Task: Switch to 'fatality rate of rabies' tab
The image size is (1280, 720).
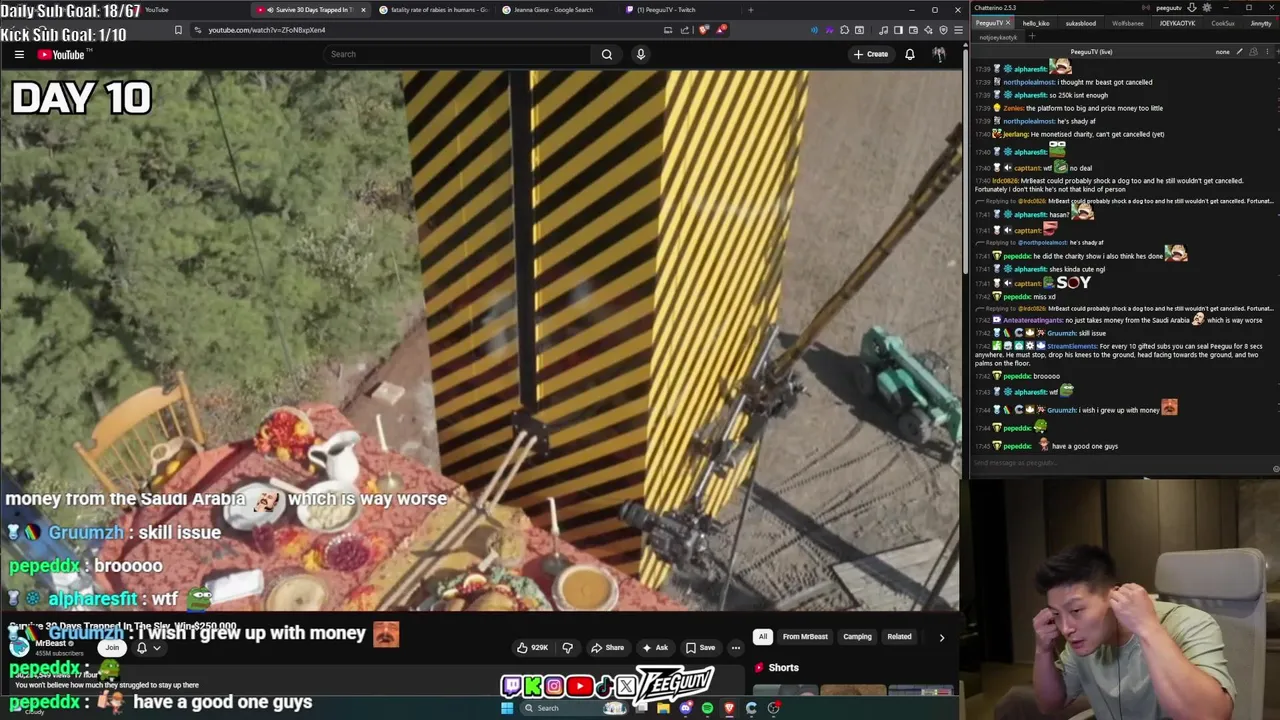Action: point(433,10)
